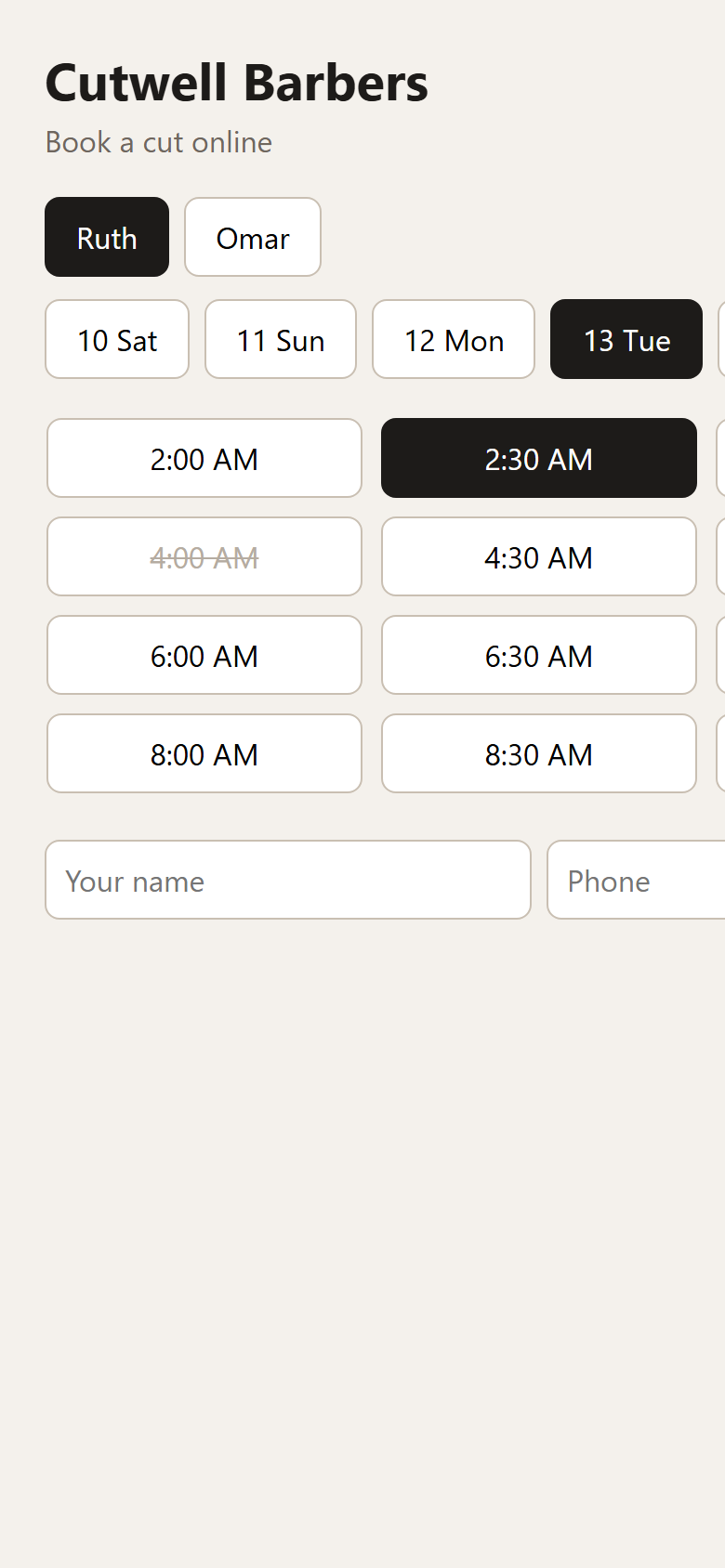
Task: Choose Omar as the barber
Action: pyautogui.click(x=253, y=237)
